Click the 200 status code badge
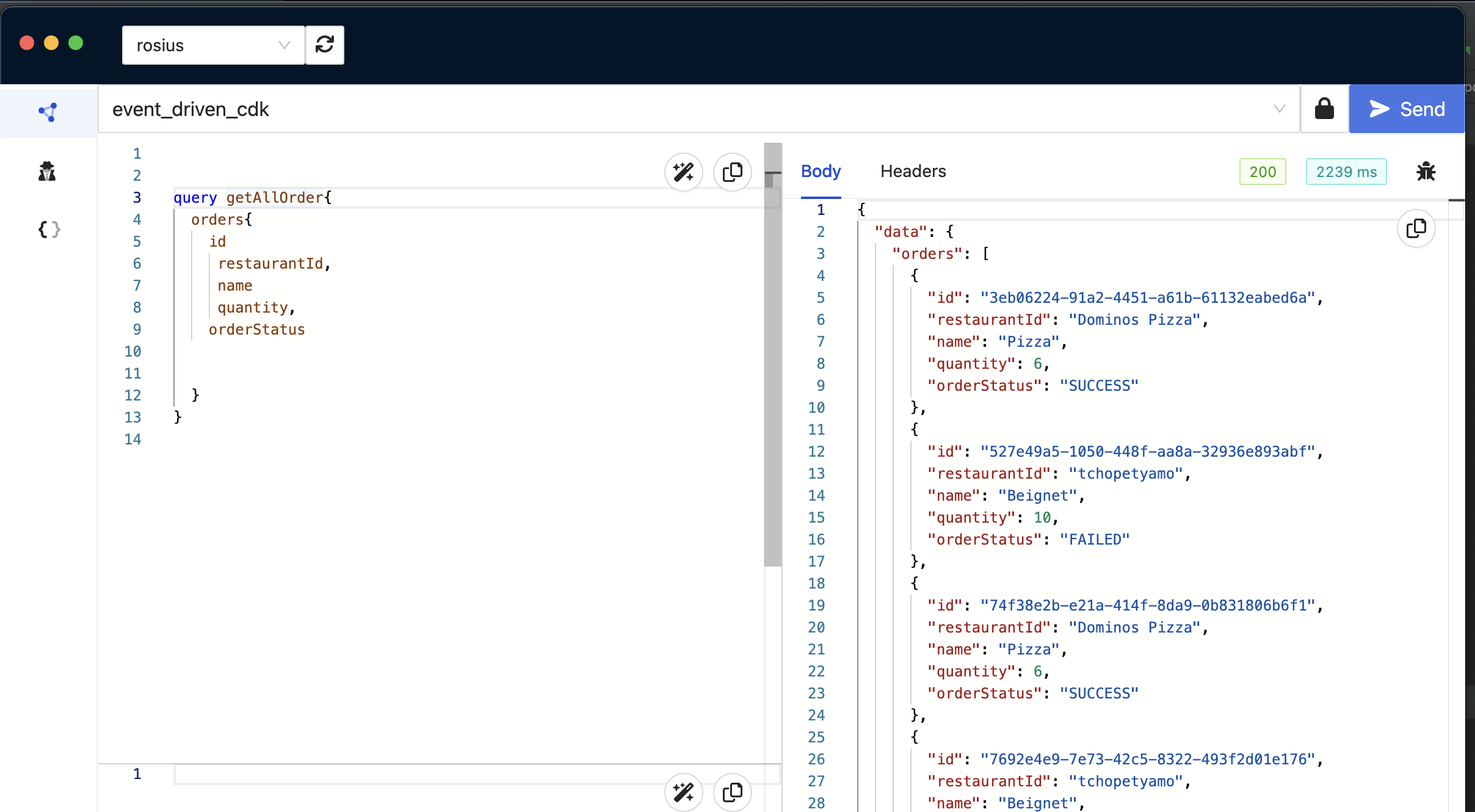 tap(1262, 172)
